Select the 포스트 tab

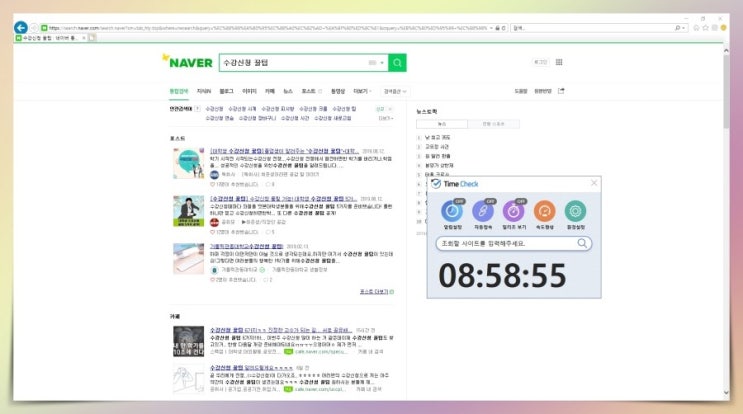(x=308, y=91)
